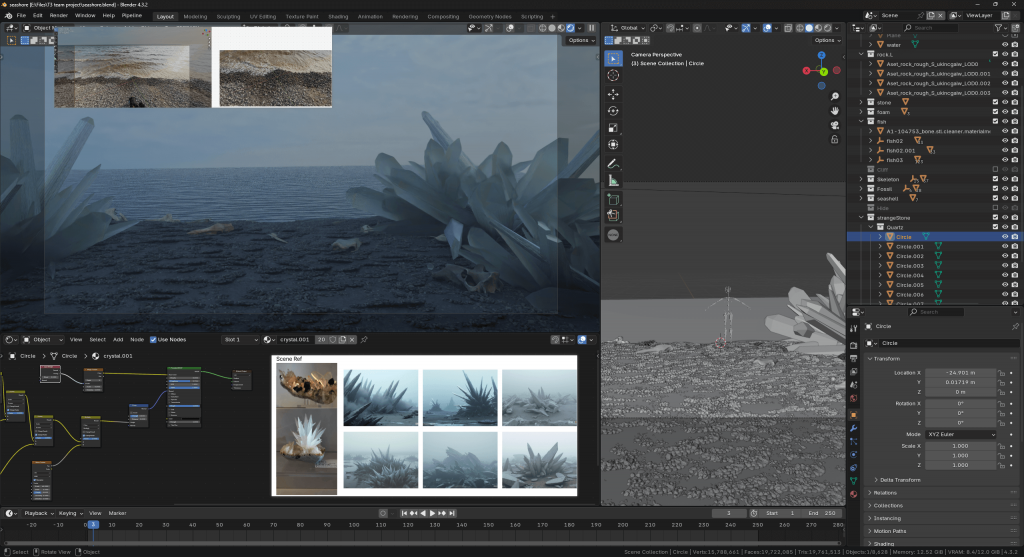Open the Material properties tab icon

coord(853,493)
